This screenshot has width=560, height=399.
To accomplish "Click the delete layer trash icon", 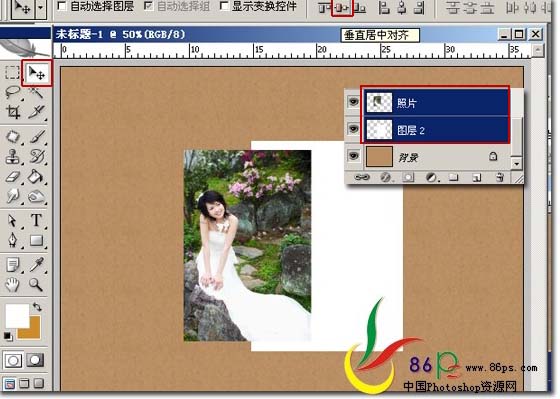I will pos(500,177).
